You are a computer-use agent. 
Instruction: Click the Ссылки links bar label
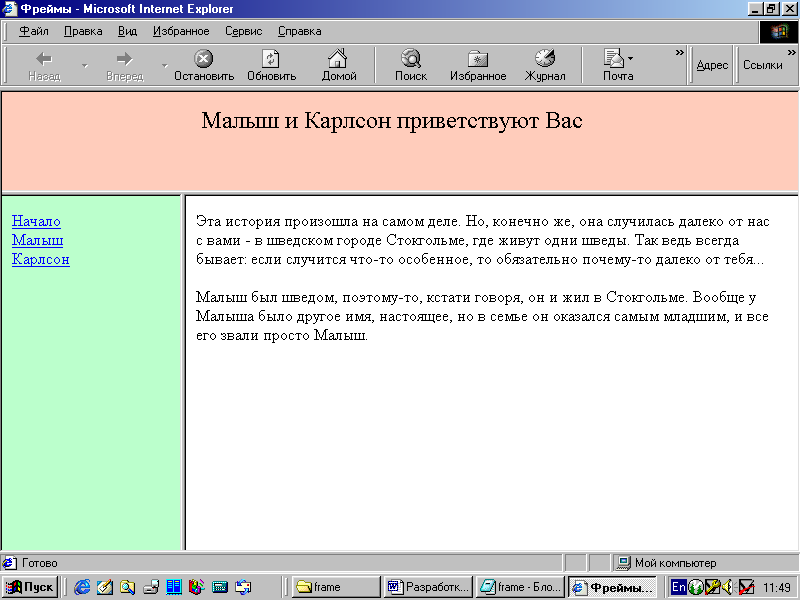point(762,65)
